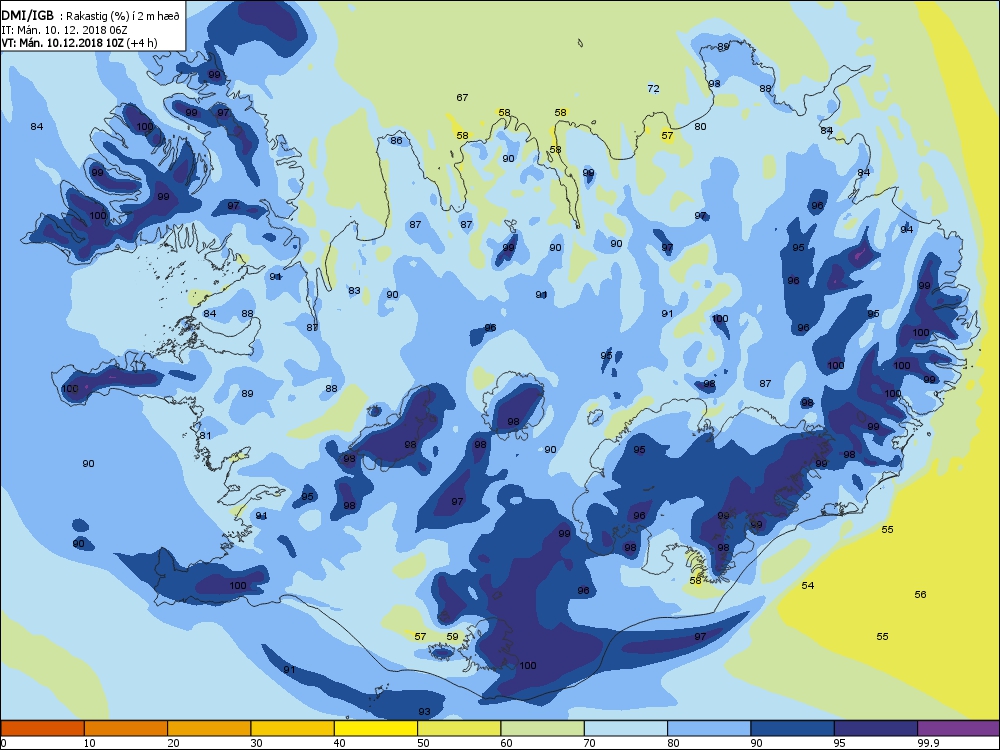Select the 70–80 pale blue legend swatch

click(626, 728)
